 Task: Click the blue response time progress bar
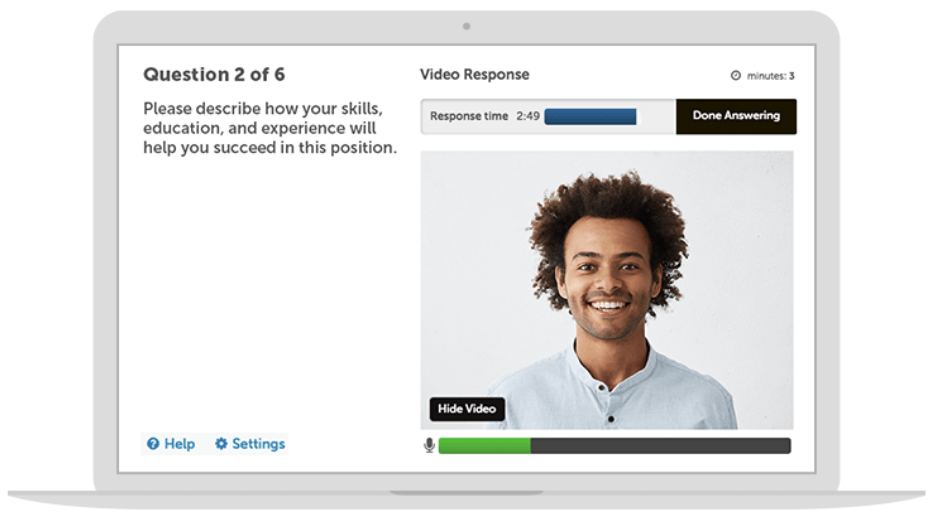point(590,116)
